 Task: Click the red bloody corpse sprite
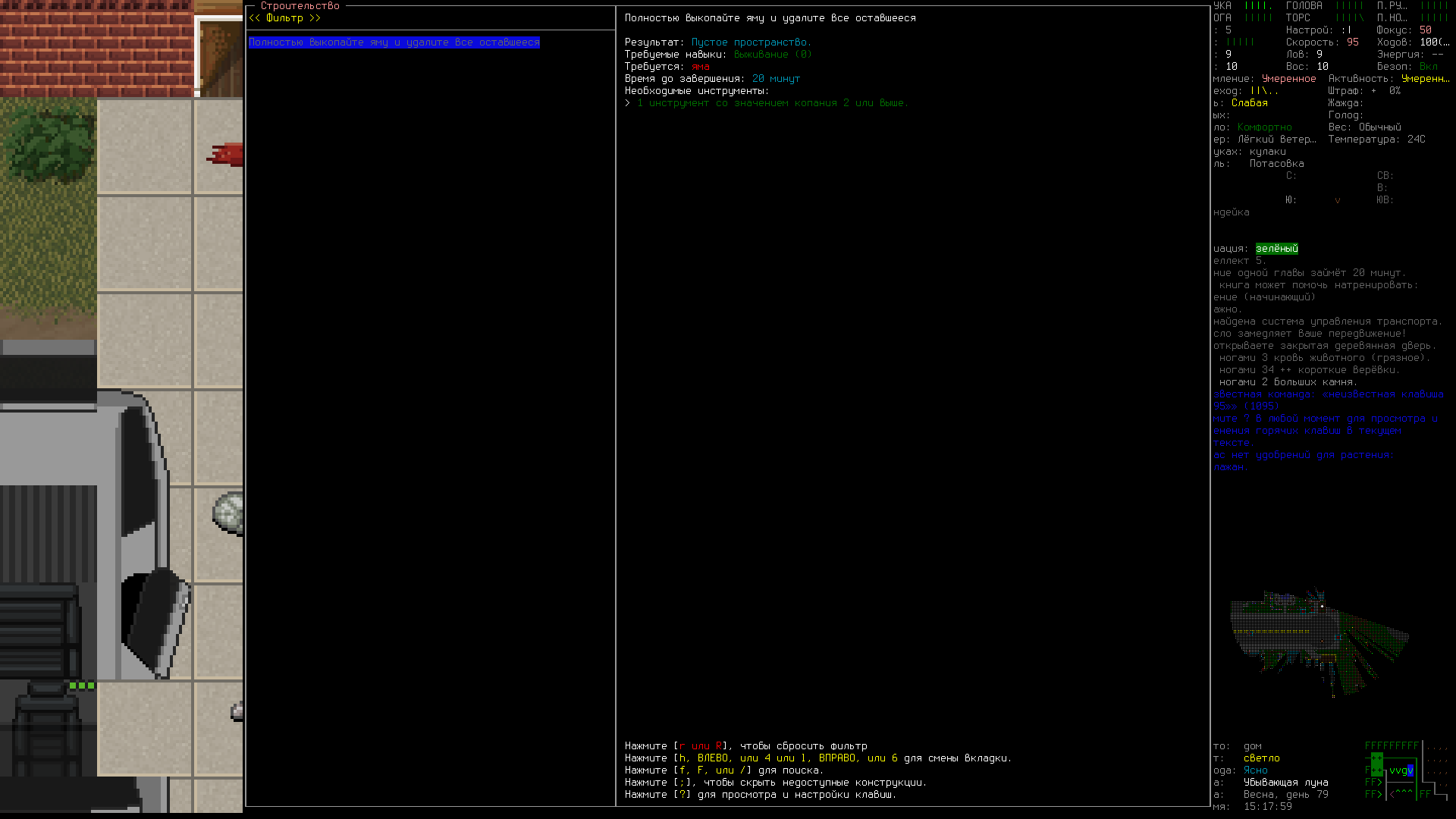tap(226, 155)
